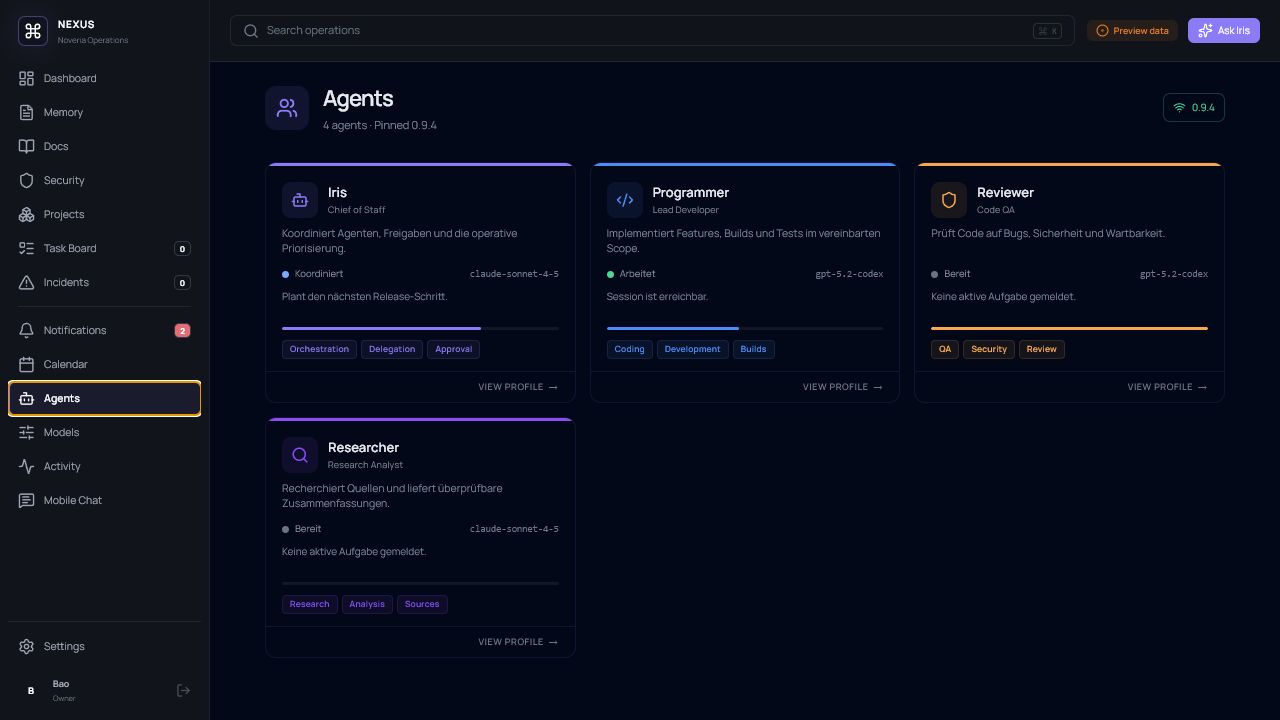The width and height of the screenshot is (1280, 720).
Task: Click the Agents page header icon
Action: tap(287, 108)
